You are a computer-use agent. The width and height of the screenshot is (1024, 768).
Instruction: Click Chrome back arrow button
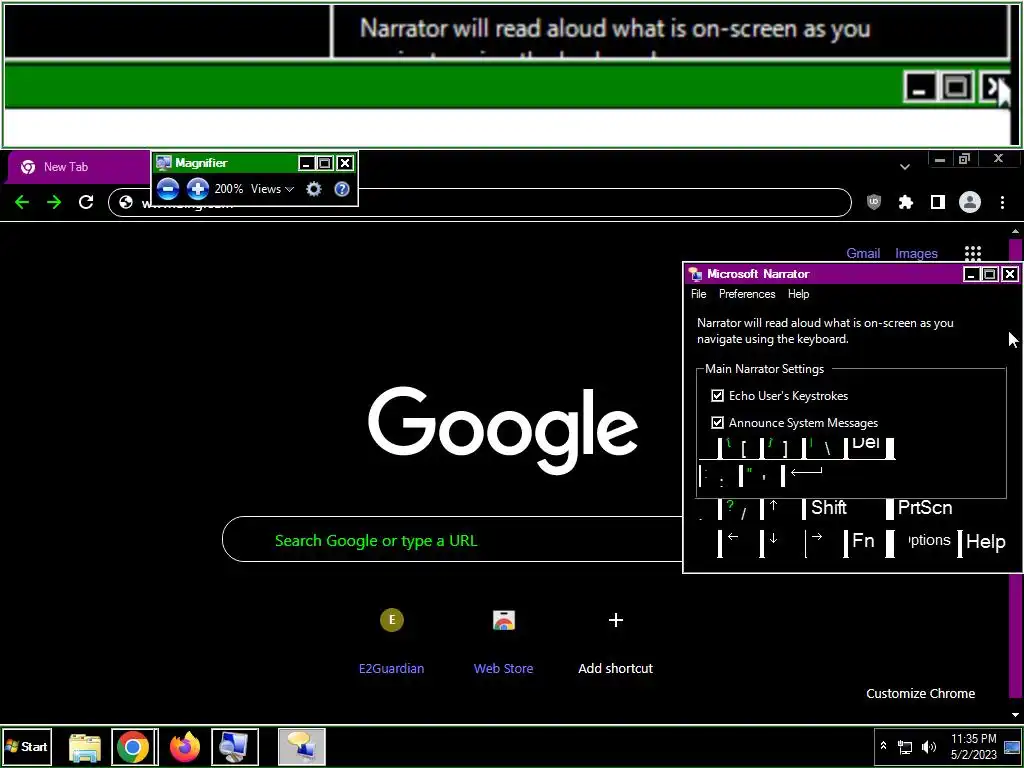22,202
